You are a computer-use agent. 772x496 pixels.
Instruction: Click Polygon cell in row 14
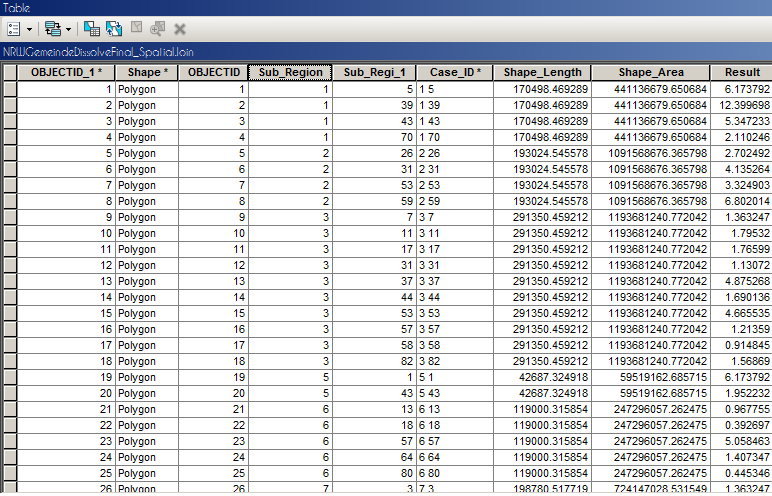pyautogui.click(x=147, y=298)
